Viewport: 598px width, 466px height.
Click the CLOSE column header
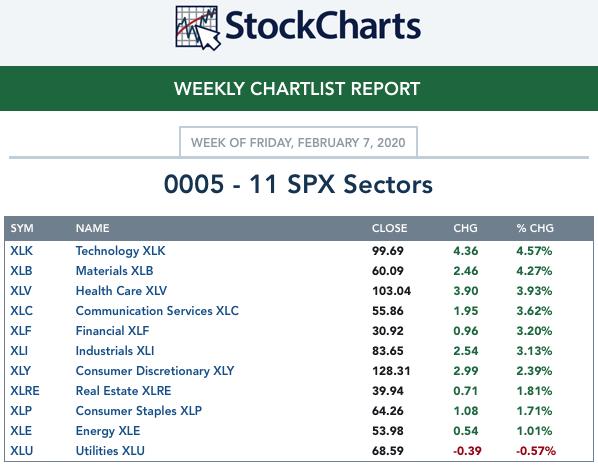pos(389,228)
